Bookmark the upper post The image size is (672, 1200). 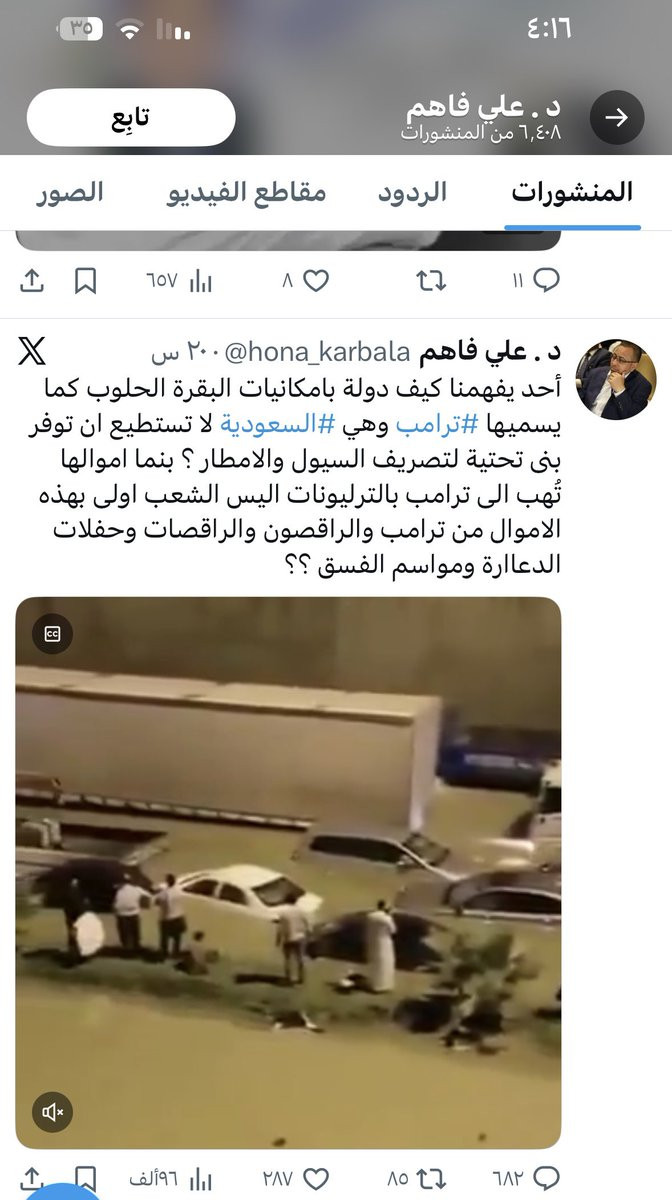(x=86, y=282)
